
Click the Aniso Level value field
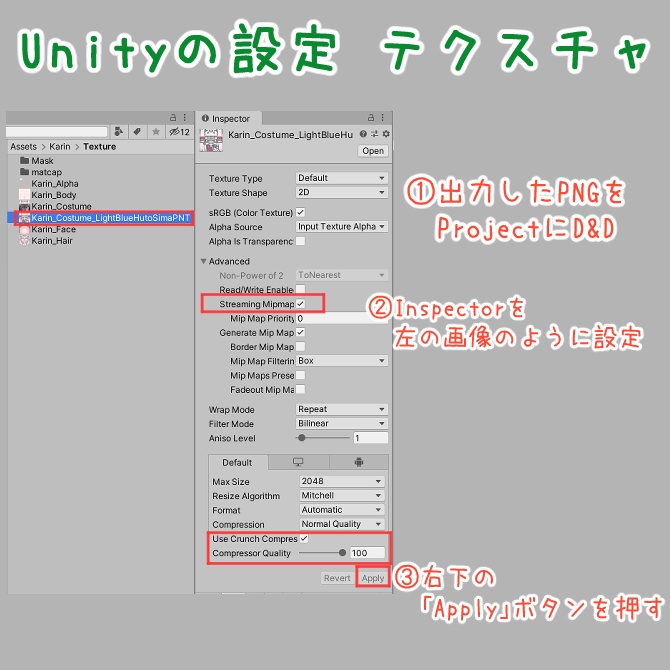(x=370, y=438)
